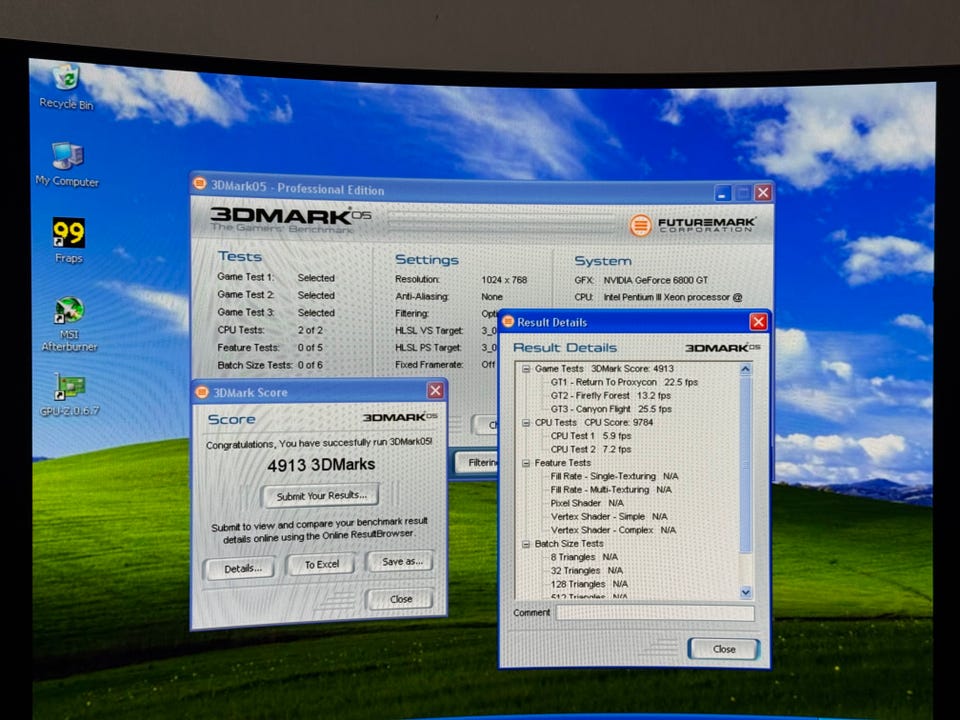The width and height of the screenshot is (960, 720).
Task: Close the 3DMark Score window via X
Action: [435, 391]
